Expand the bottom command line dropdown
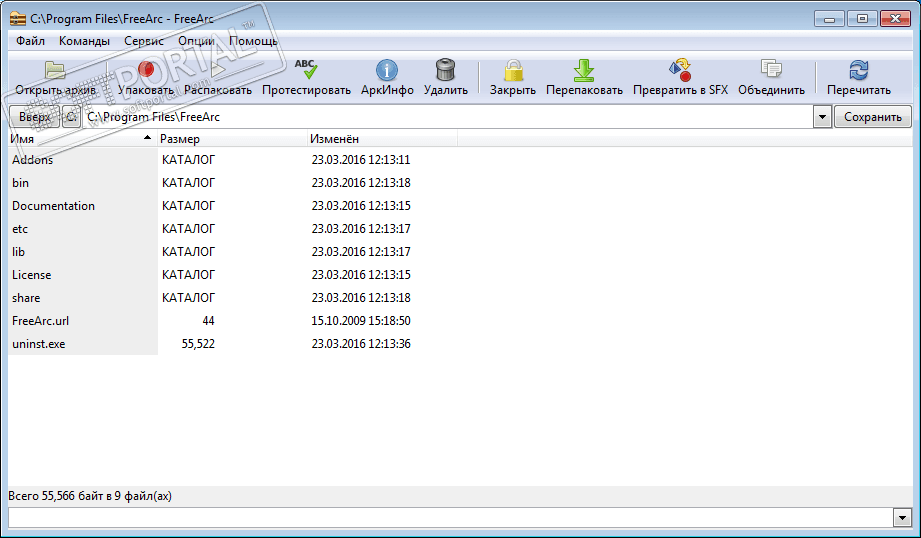The width and height of the screenshot is (921, 538). (902, 517)
